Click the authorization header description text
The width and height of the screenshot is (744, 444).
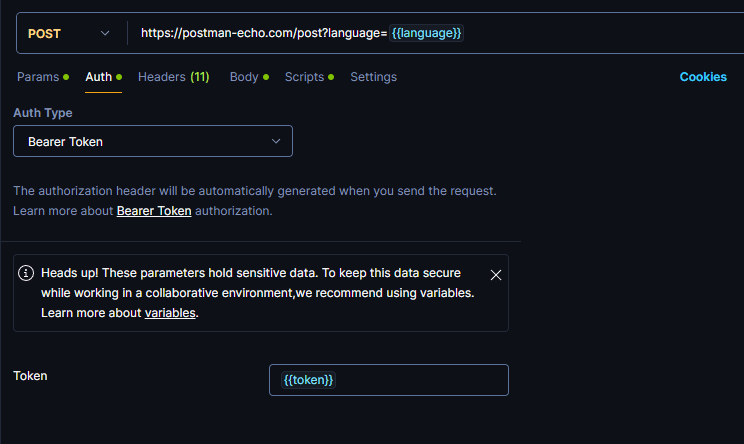tap(254, 190)
